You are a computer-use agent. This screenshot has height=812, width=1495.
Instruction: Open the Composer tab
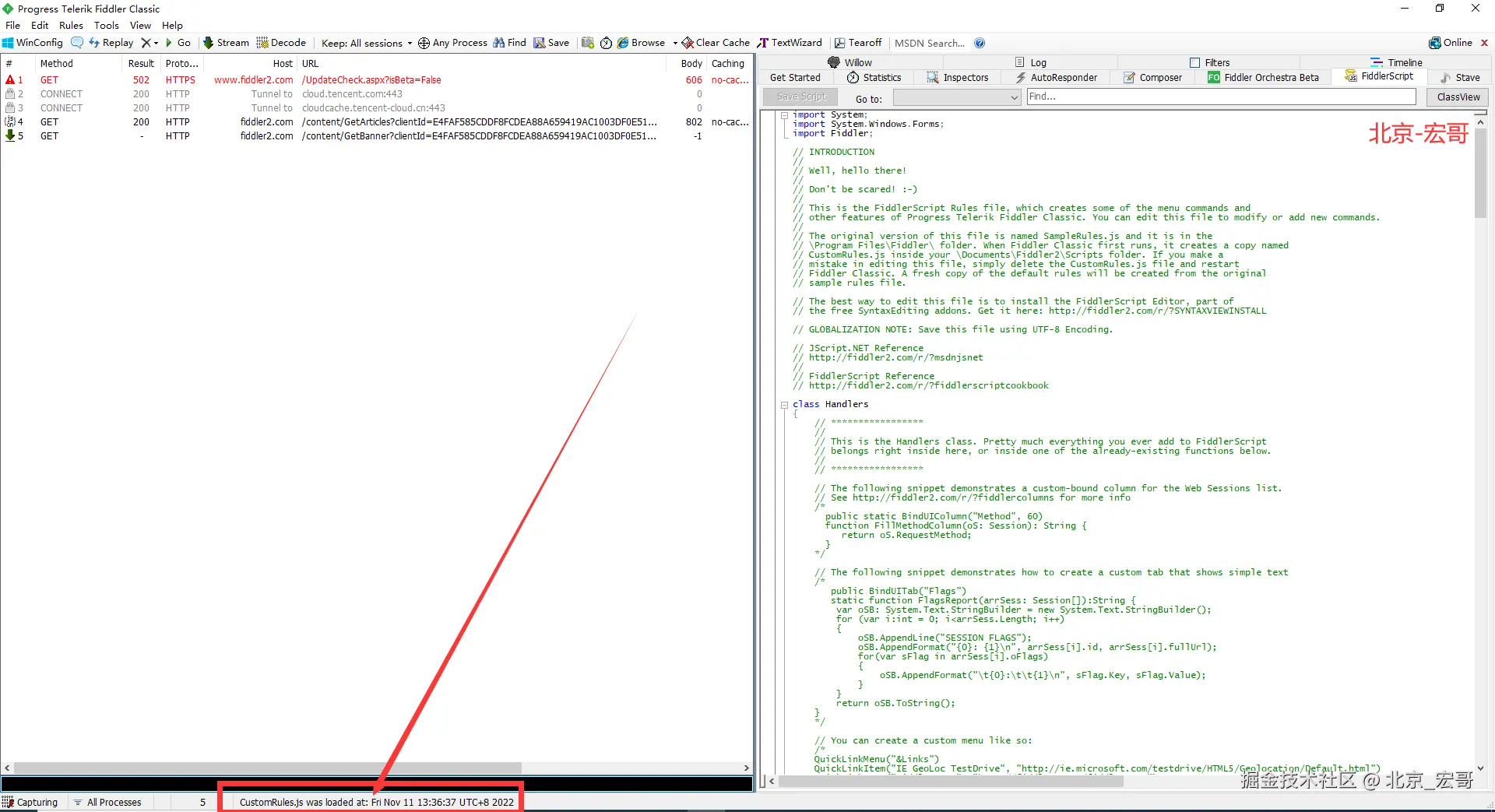tap(1152, 77)
